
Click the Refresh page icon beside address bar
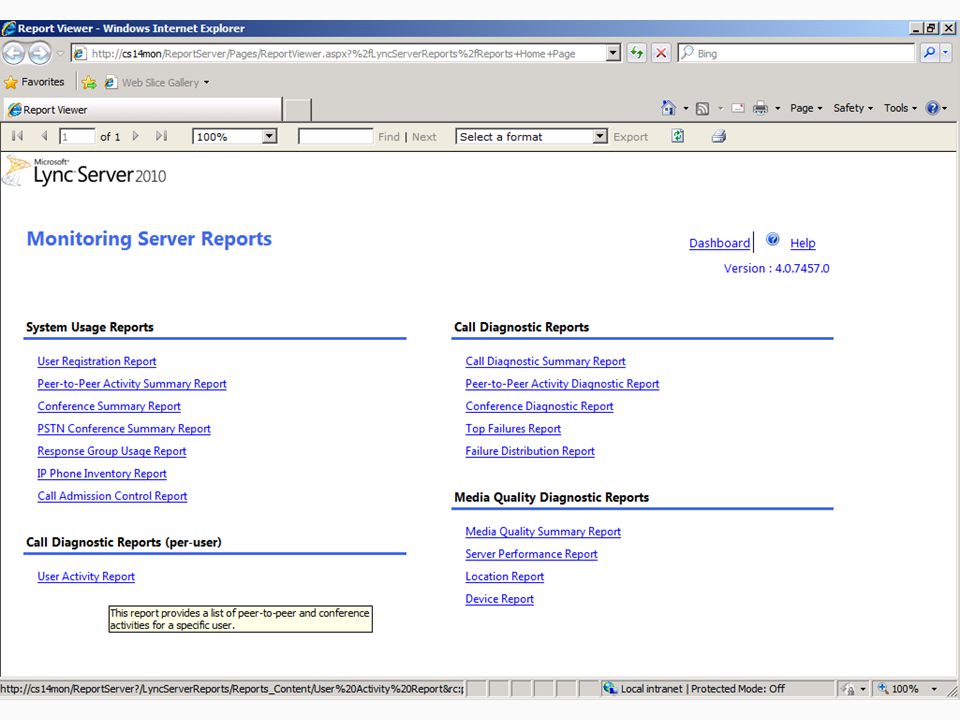(x=637, y=53)
